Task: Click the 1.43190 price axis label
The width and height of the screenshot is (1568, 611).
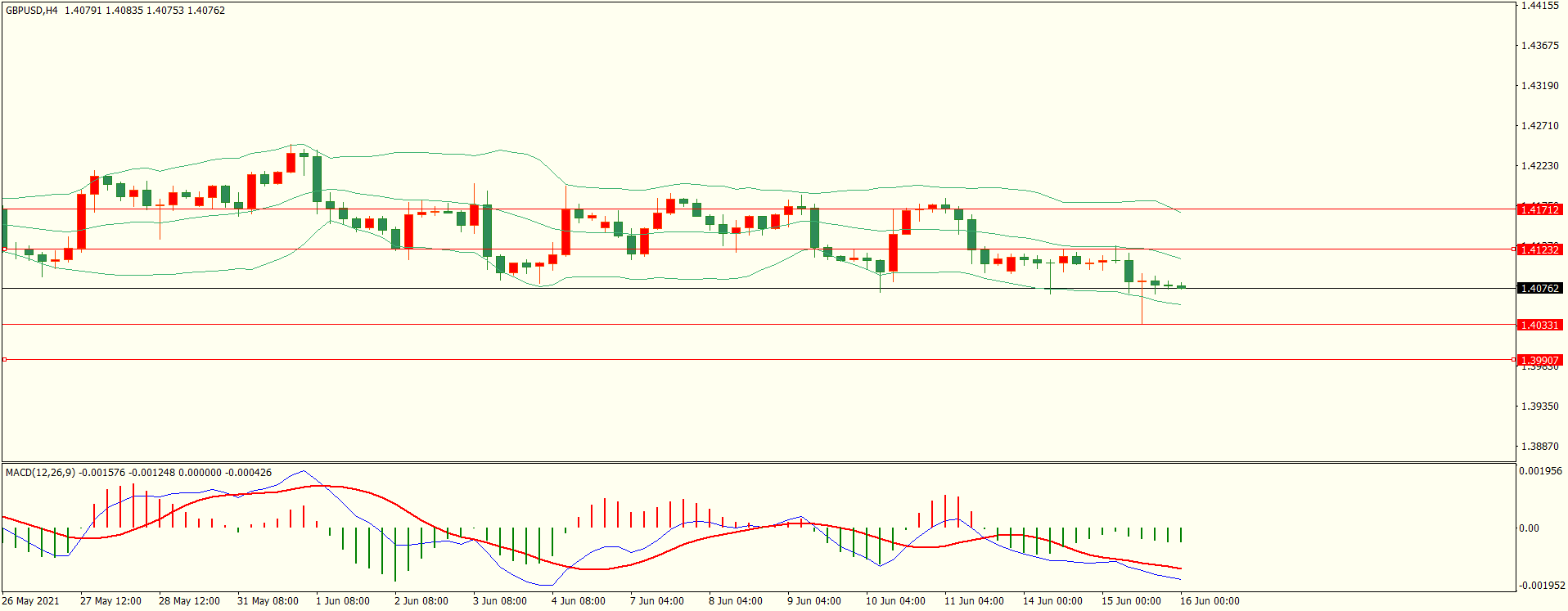Action: click(x=1539, y=85)
